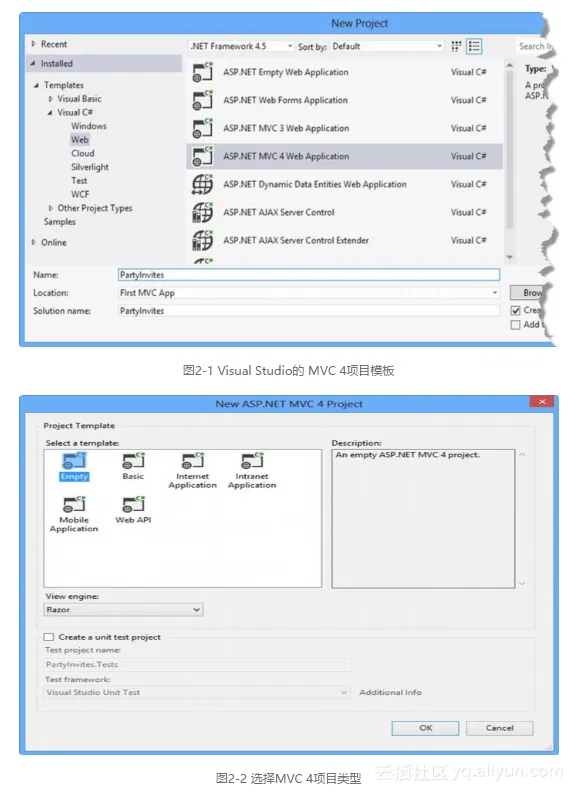
Task: Open the Location dropdown arrow
Action: click(x=495, y=293)
